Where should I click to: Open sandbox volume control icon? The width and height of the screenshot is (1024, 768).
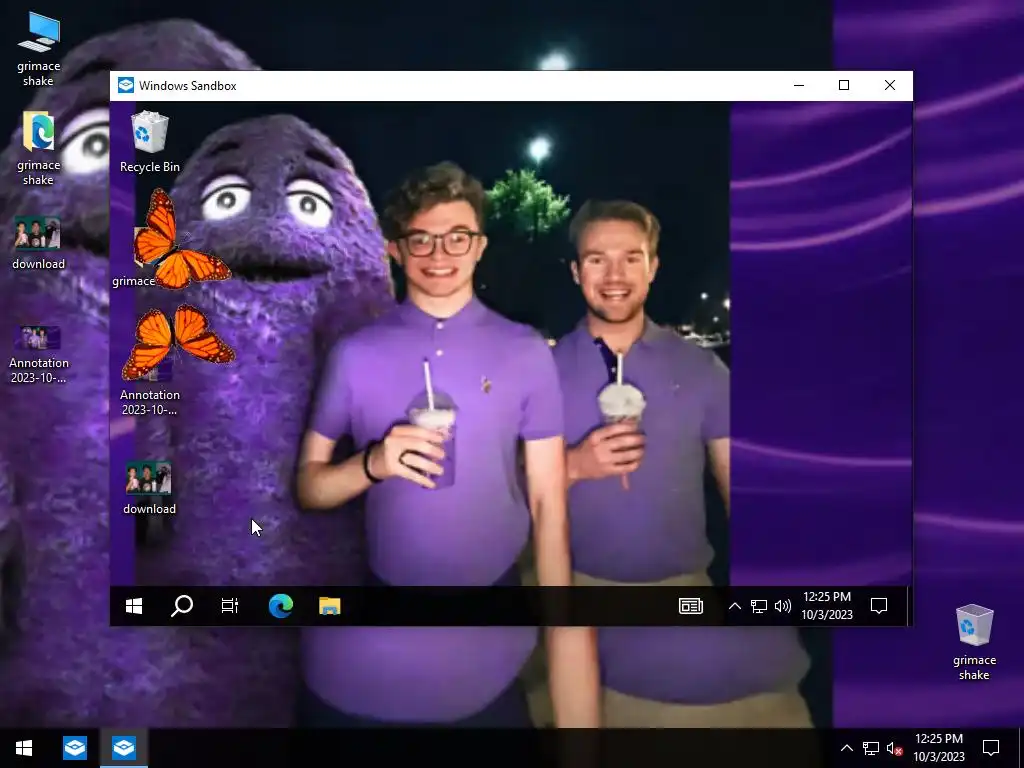click(x=782, y=606)
